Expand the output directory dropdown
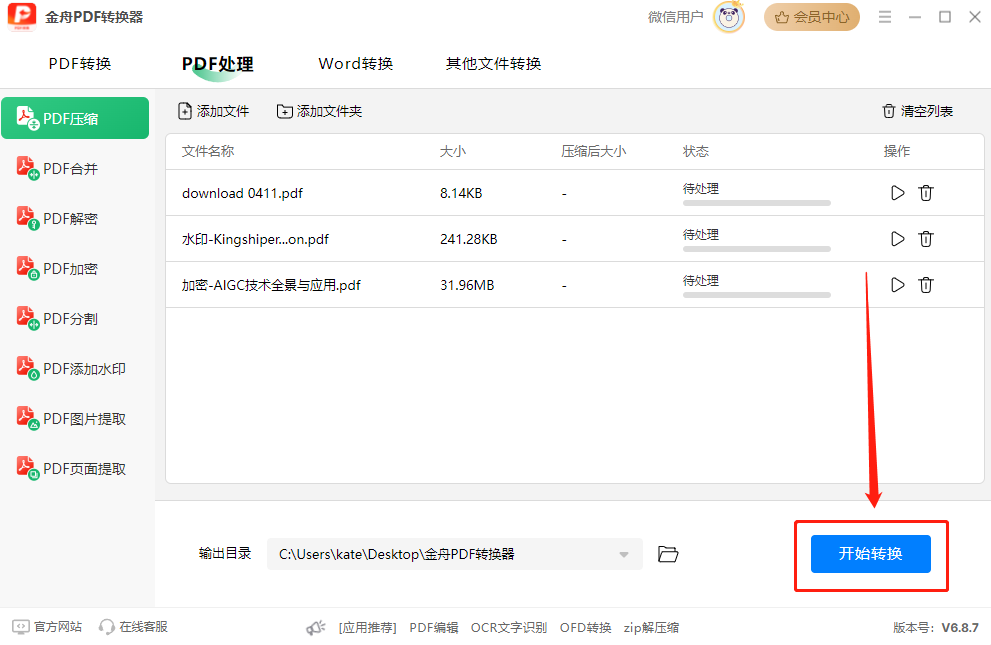This screenshot has width=991, height=645. coord(624,554)
